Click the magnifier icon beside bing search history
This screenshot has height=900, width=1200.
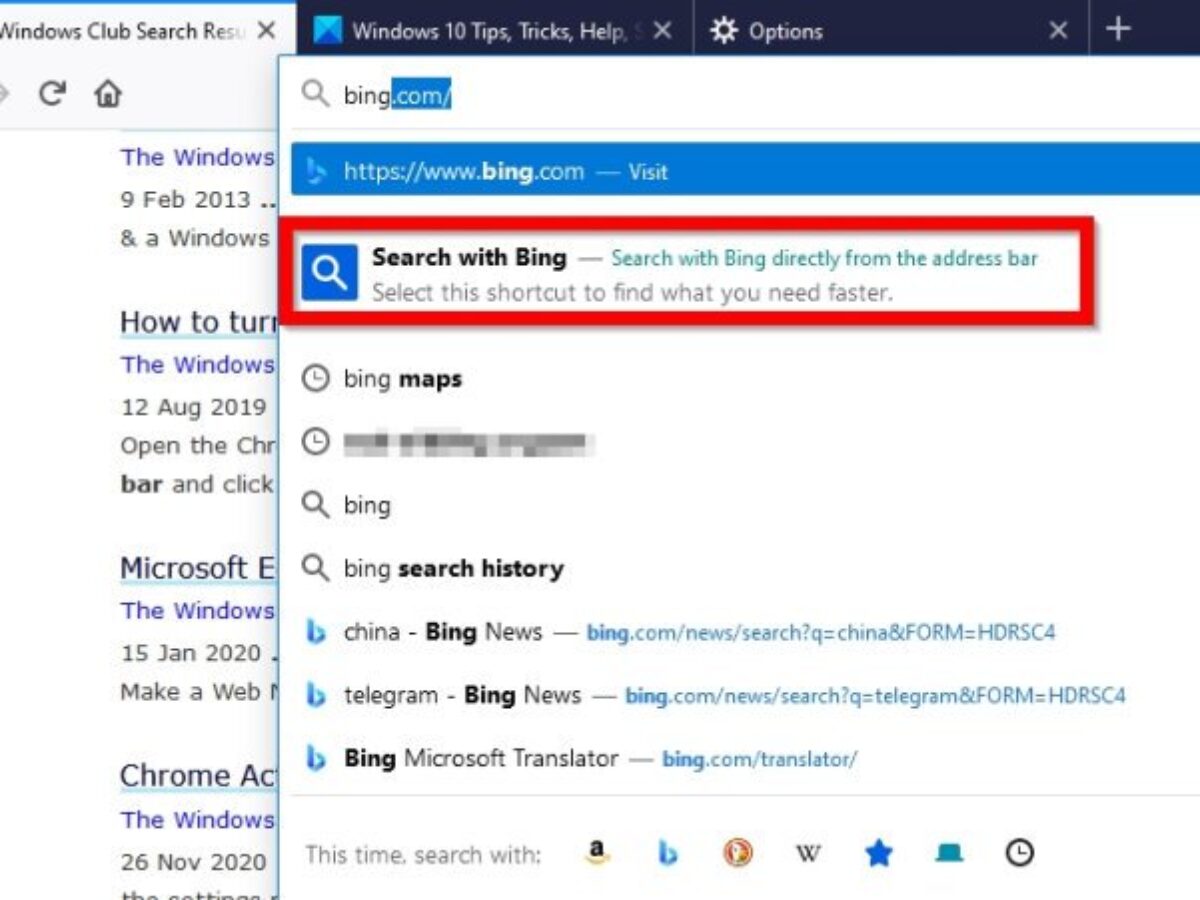tap(316, 568)
